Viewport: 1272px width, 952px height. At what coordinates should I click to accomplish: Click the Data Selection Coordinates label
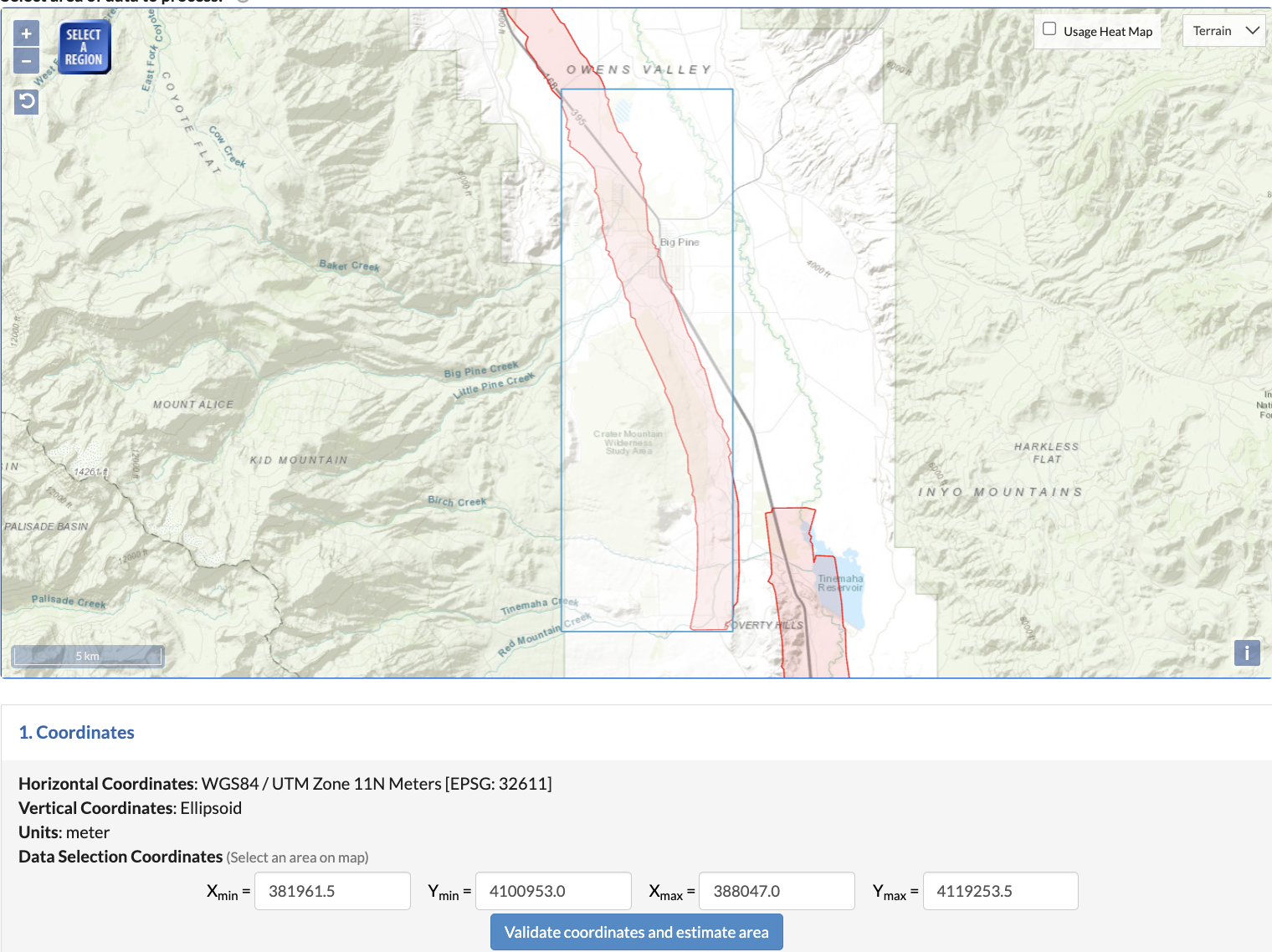click(121, 857)
